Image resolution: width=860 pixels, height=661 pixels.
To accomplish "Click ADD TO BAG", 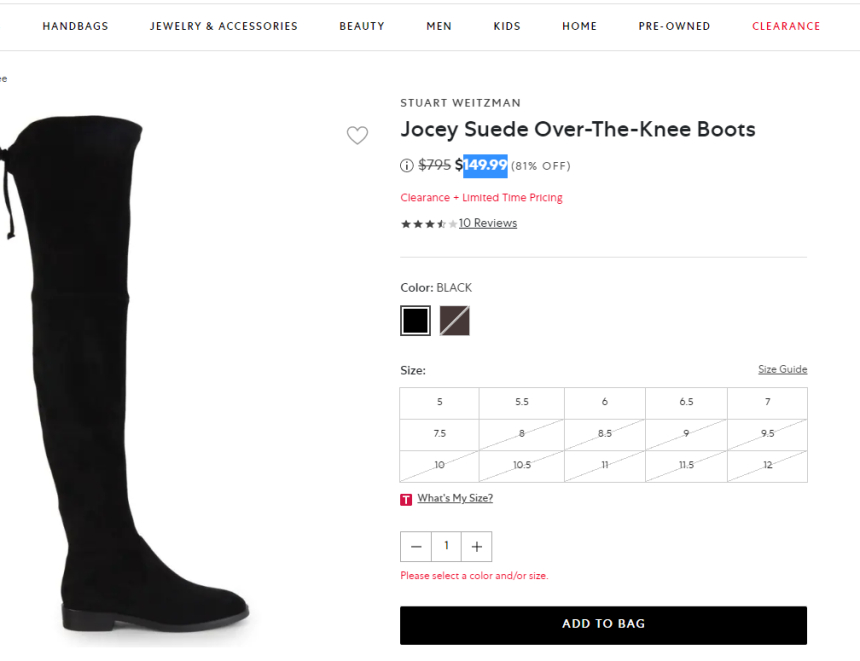I will click(x=603, y=624).
